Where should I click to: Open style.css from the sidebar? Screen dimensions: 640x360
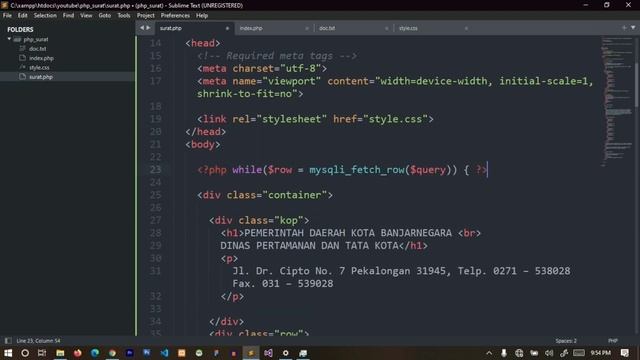(39, 67)
